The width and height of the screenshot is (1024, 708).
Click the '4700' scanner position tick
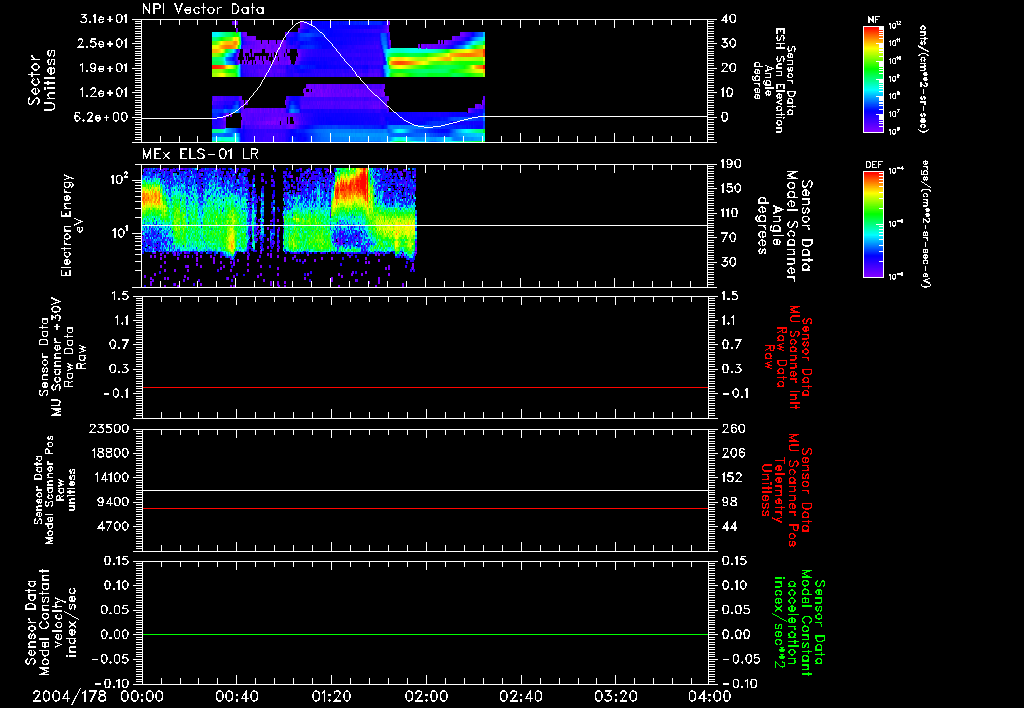click(x=112, y=526)
